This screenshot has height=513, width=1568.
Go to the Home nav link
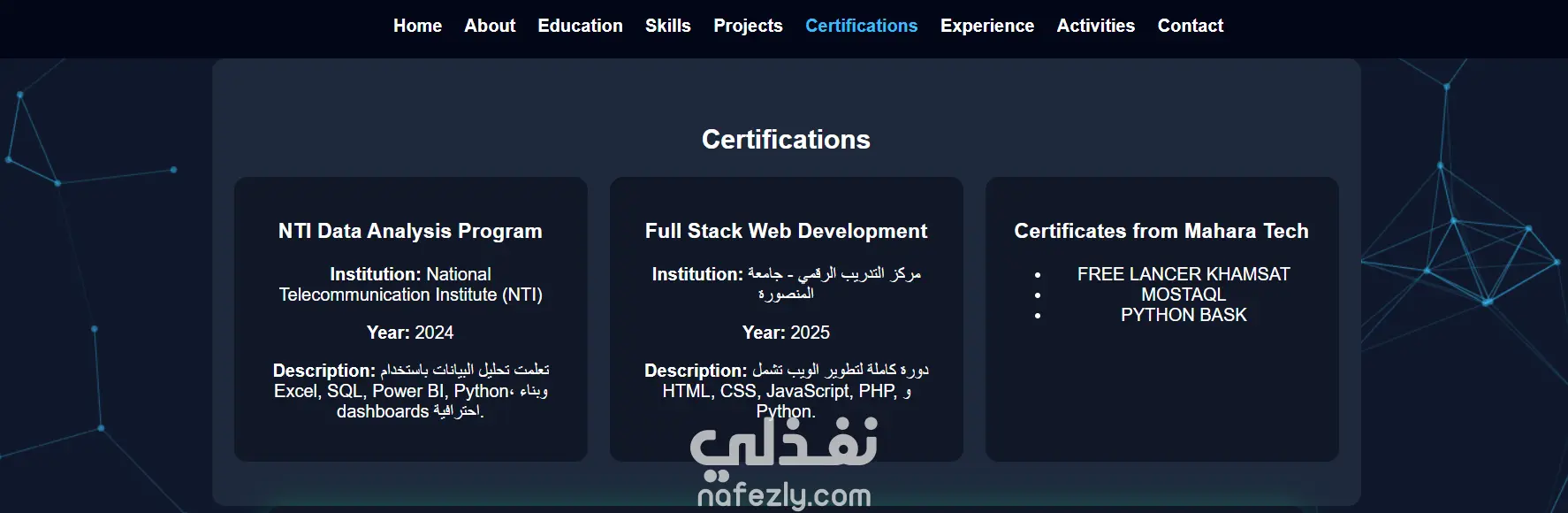click(417, 26)
